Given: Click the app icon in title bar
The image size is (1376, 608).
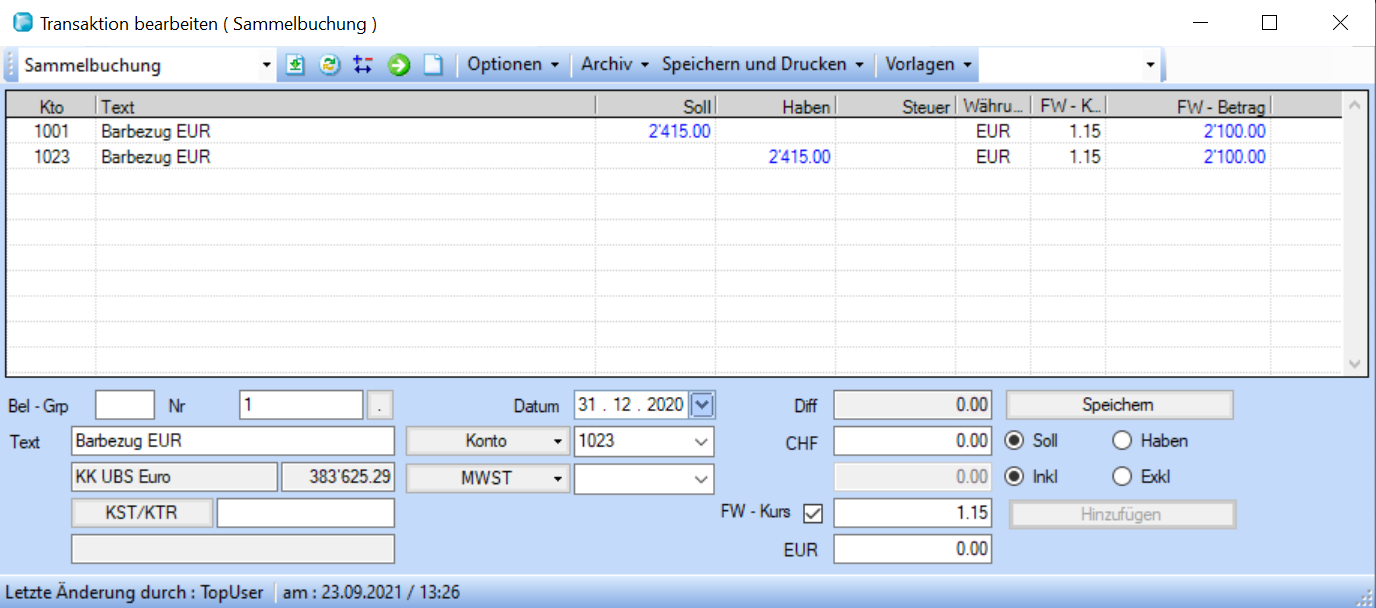Looking at the screenshot, I should (x=22, y=23).
